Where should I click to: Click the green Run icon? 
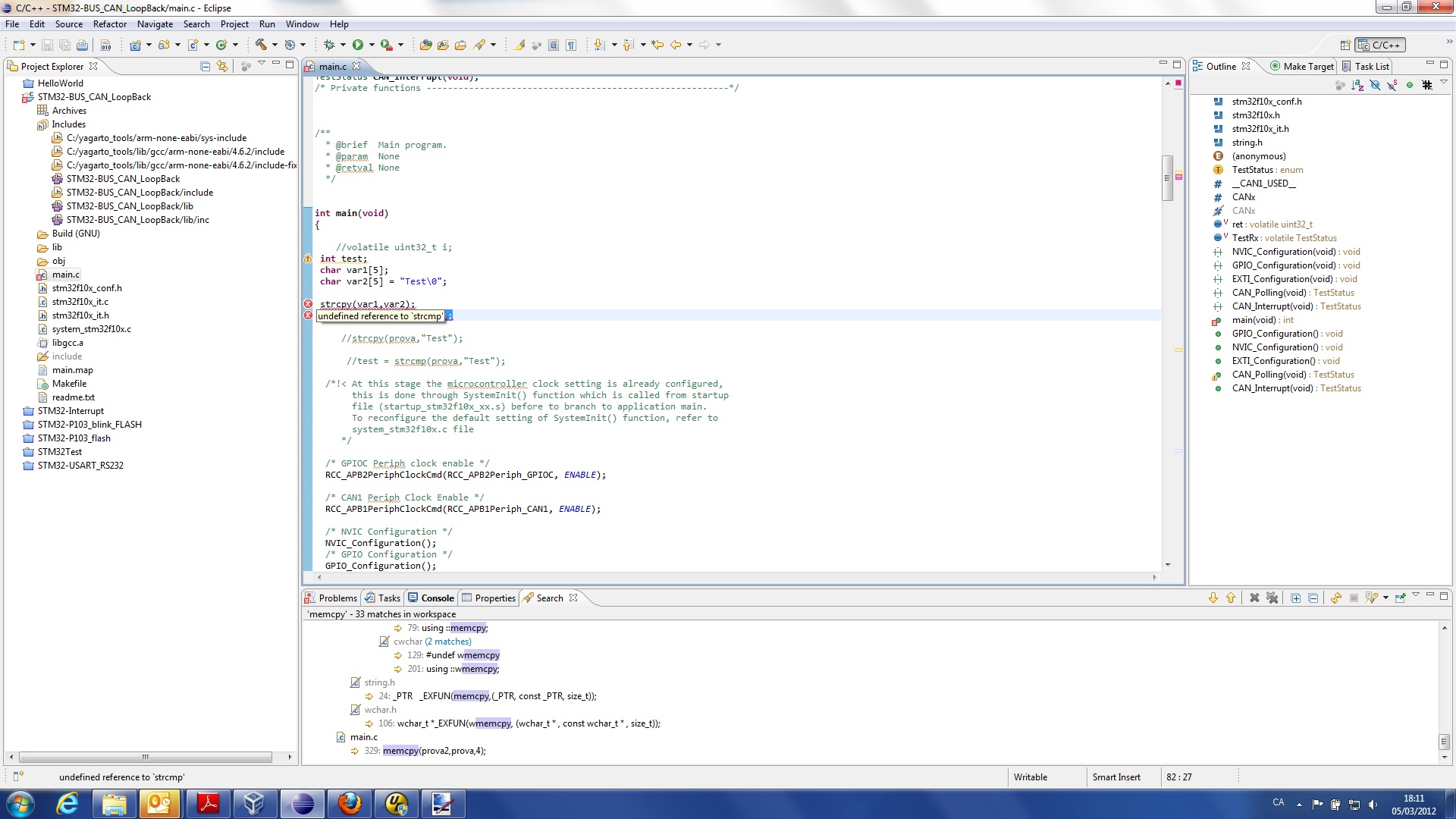coord(358,45)
